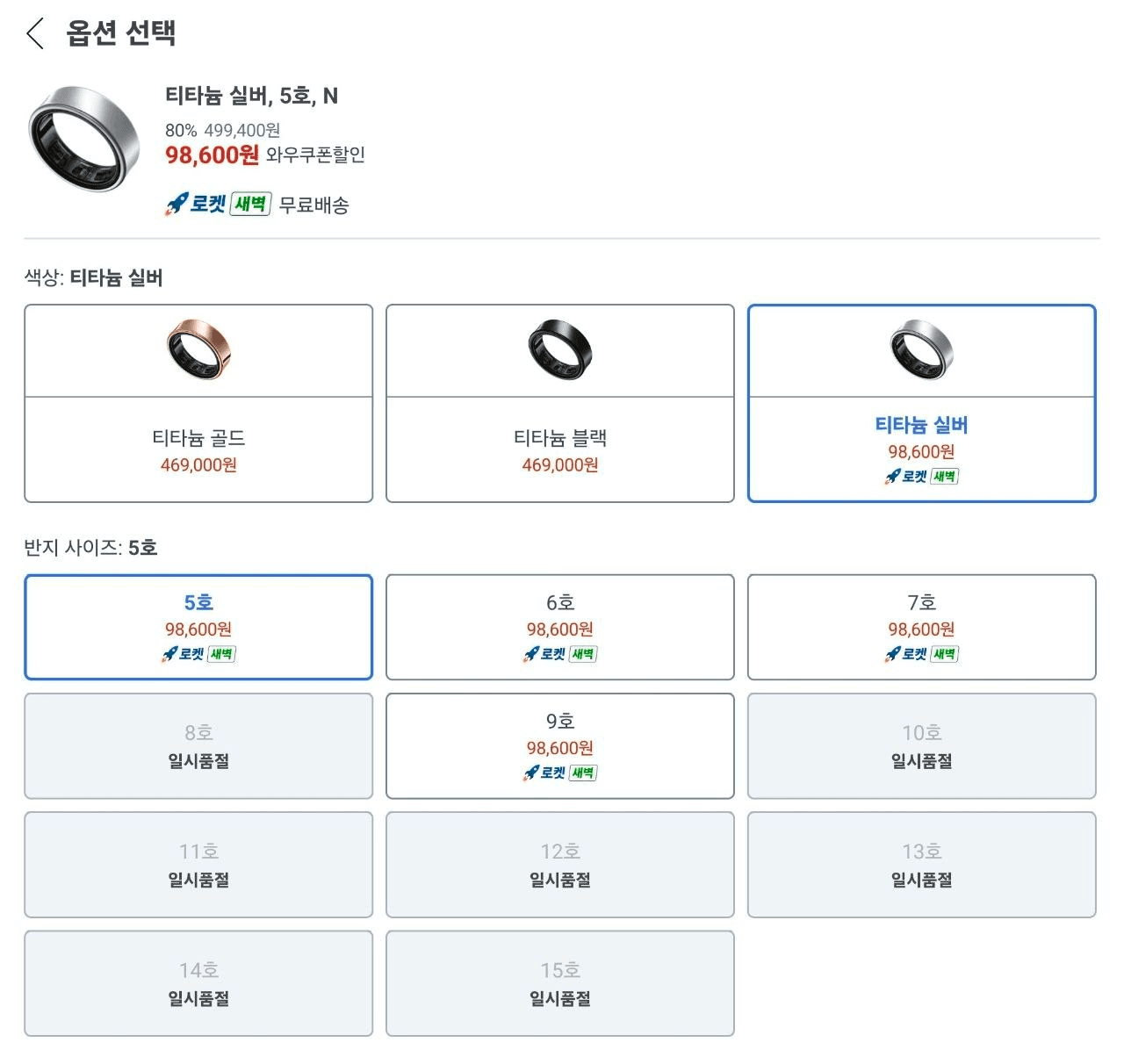Choose 티타늄 골드 color option
Screen dimensions: 1124x1064
pyautogui.click(x=198, y=449)
